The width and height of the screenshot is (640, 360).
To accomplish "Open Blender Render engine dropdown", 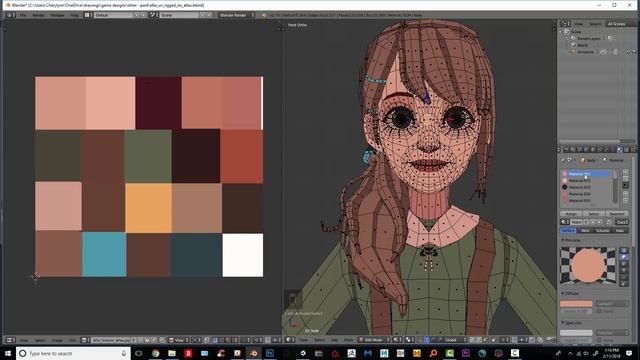I will (237, 15).
